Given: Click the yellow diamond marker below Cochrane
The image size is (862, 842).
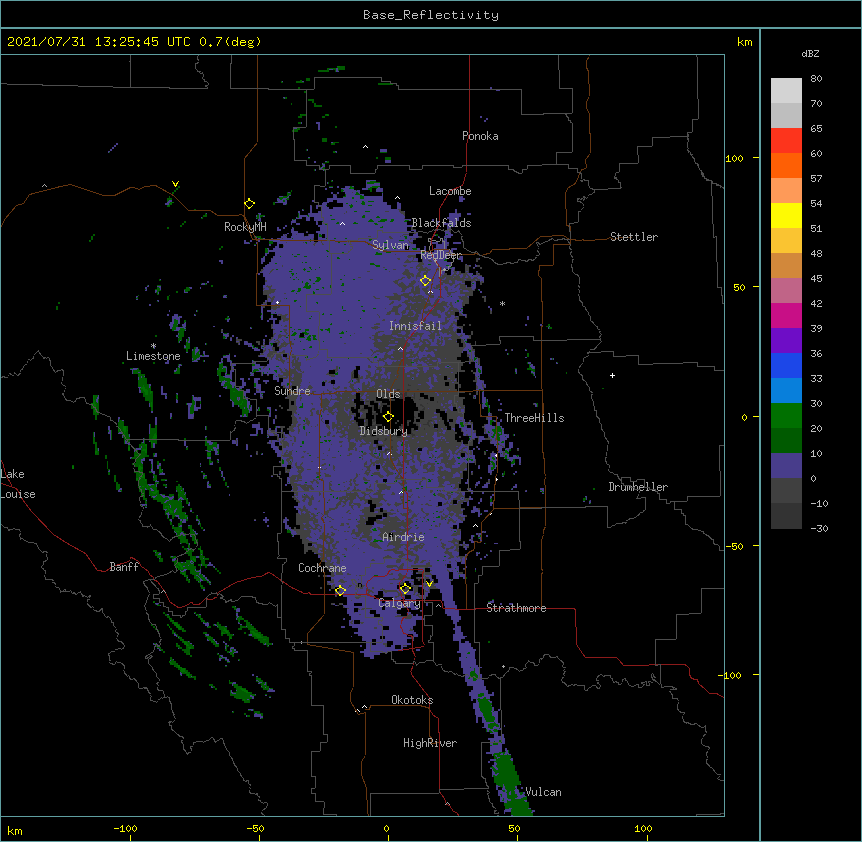Looking at the screenshot, I should click(x=340, y=591).
